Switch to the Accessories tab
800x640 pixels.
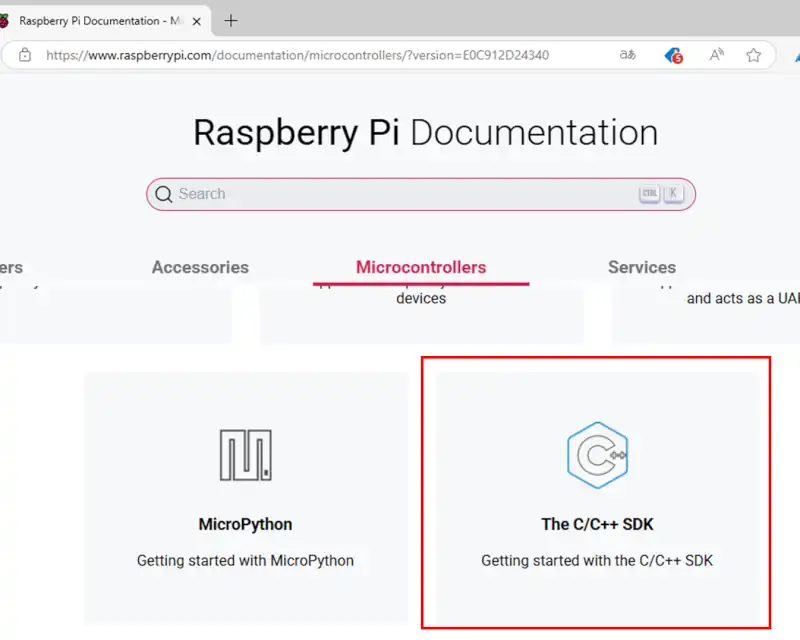tap(200, 267)
